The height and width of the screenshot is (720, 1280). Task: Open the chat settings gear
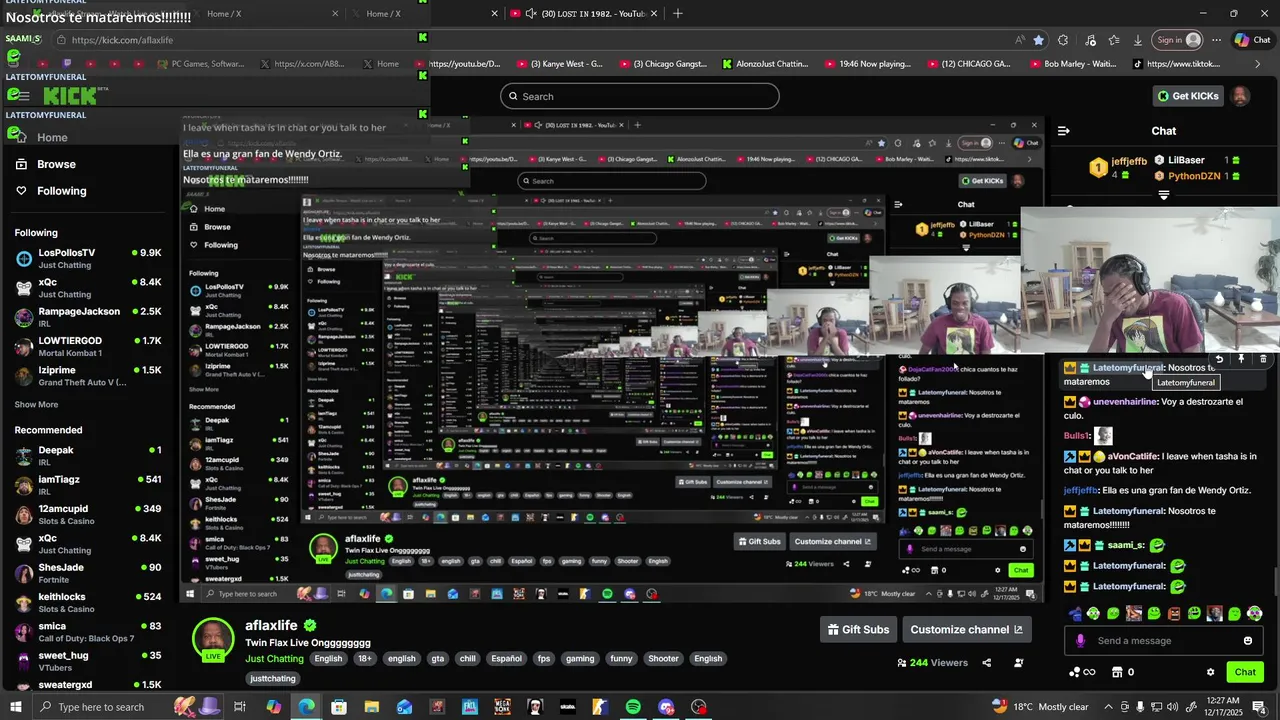click(1210, 672)
